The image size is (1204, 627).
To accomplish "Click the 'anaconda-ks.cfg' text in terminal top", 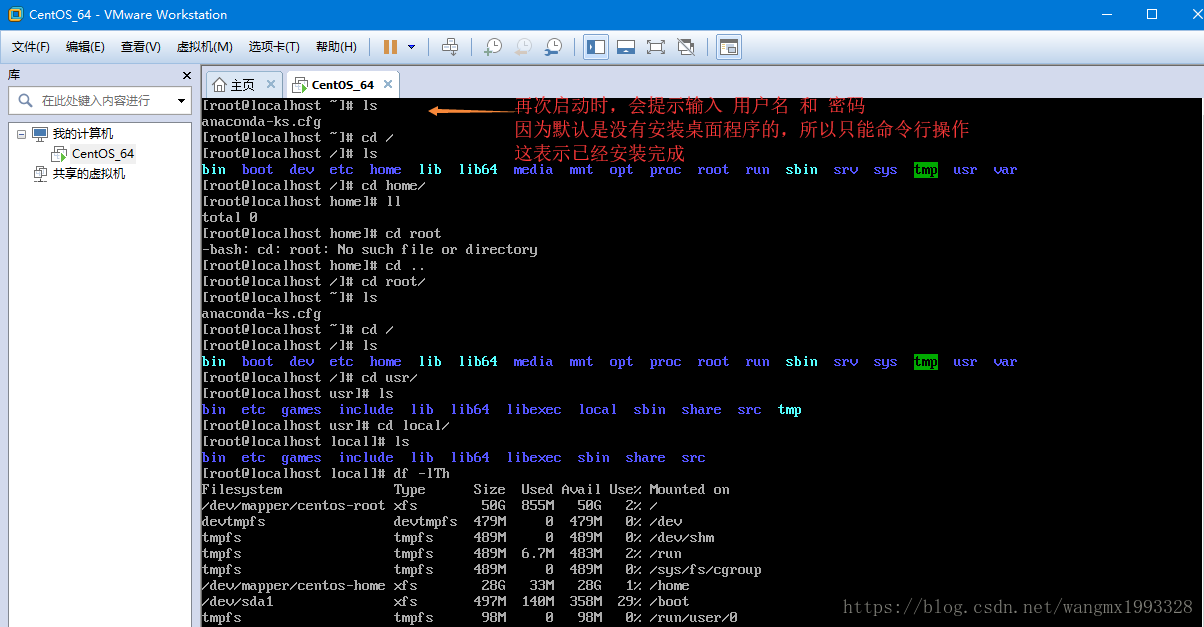I will click(x=262, y=121).
